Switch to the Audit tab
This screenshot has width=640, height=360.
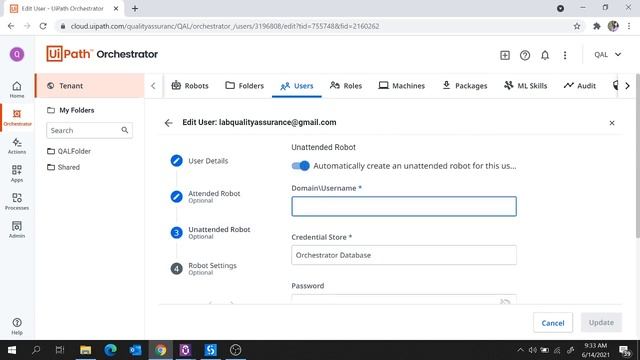pos(580,86)
